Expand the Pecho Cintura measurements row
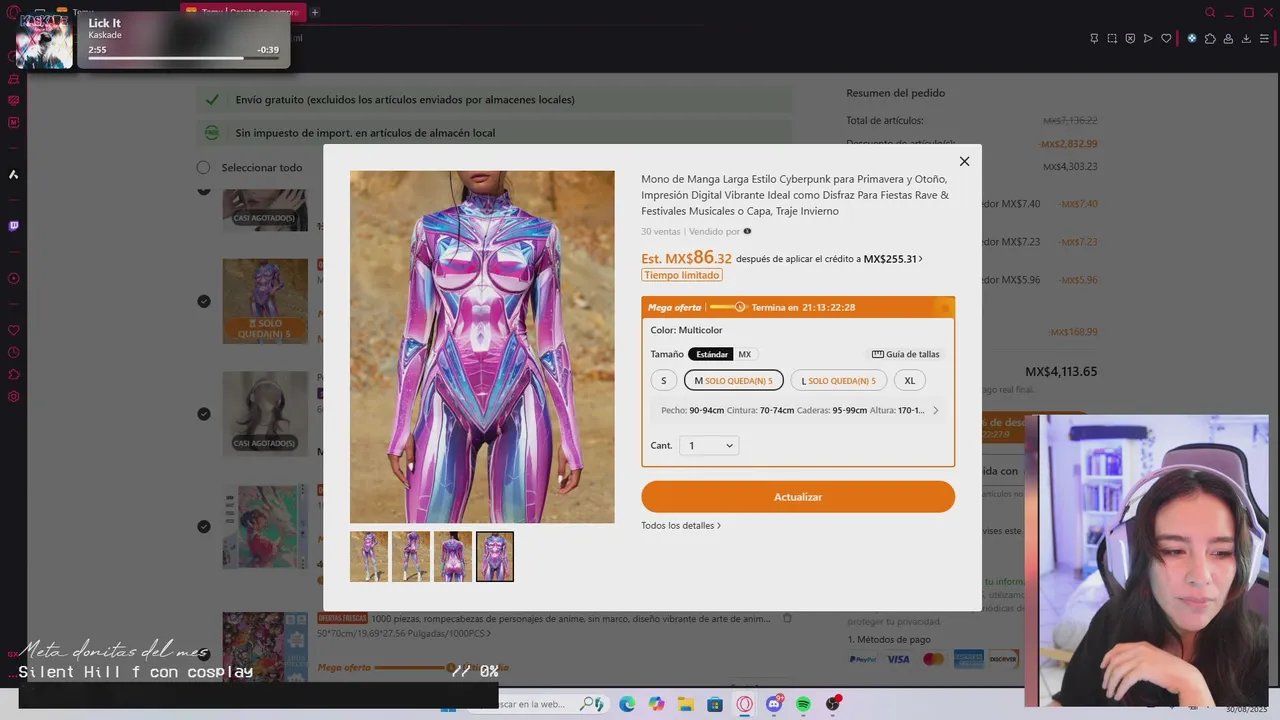Image resolution: width=1280 pixels, height=720 pixels. click(x=798, y=410)
